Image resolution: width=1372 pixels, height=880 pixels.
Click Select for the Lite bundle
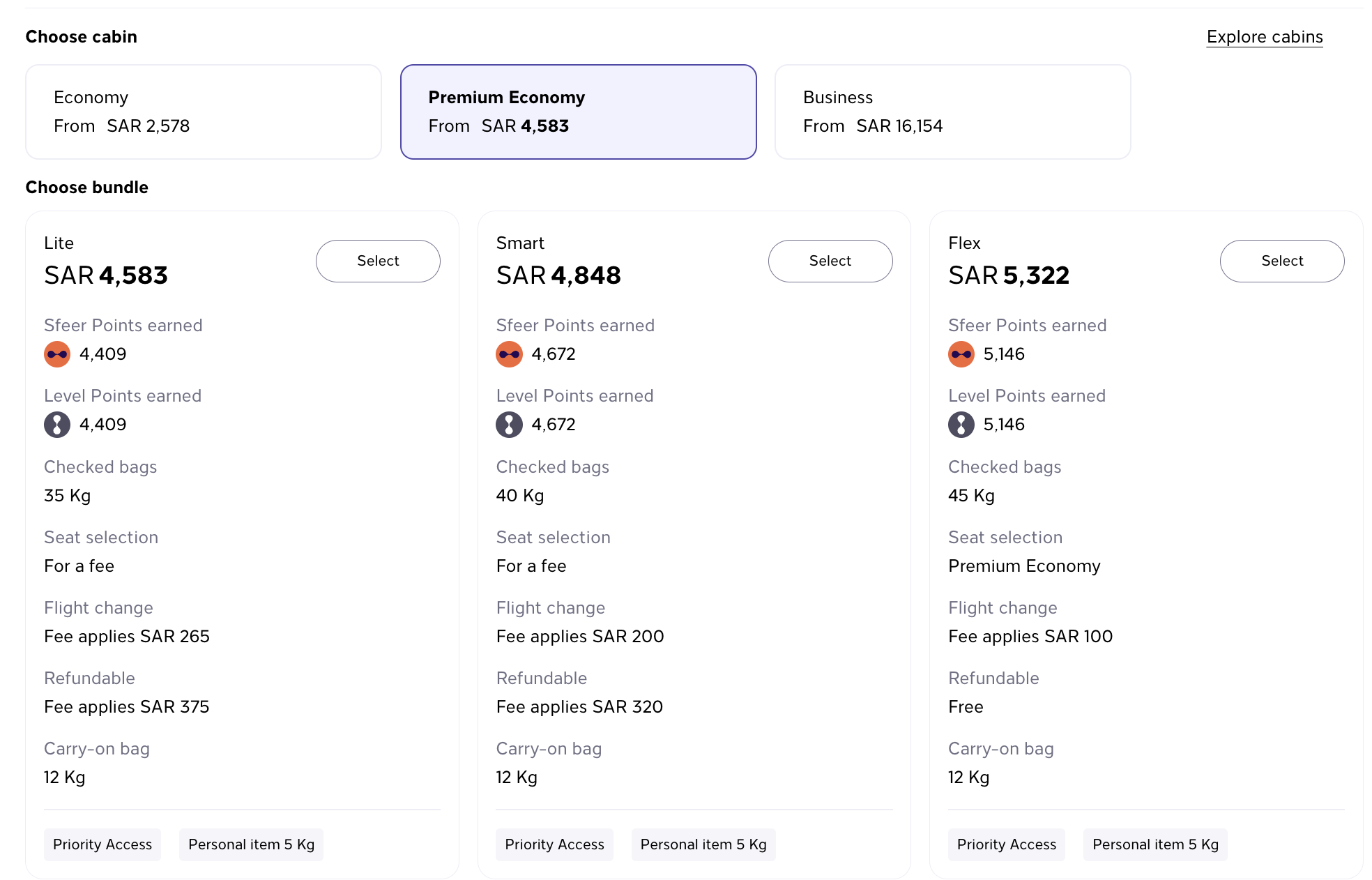tap(378, 261)
